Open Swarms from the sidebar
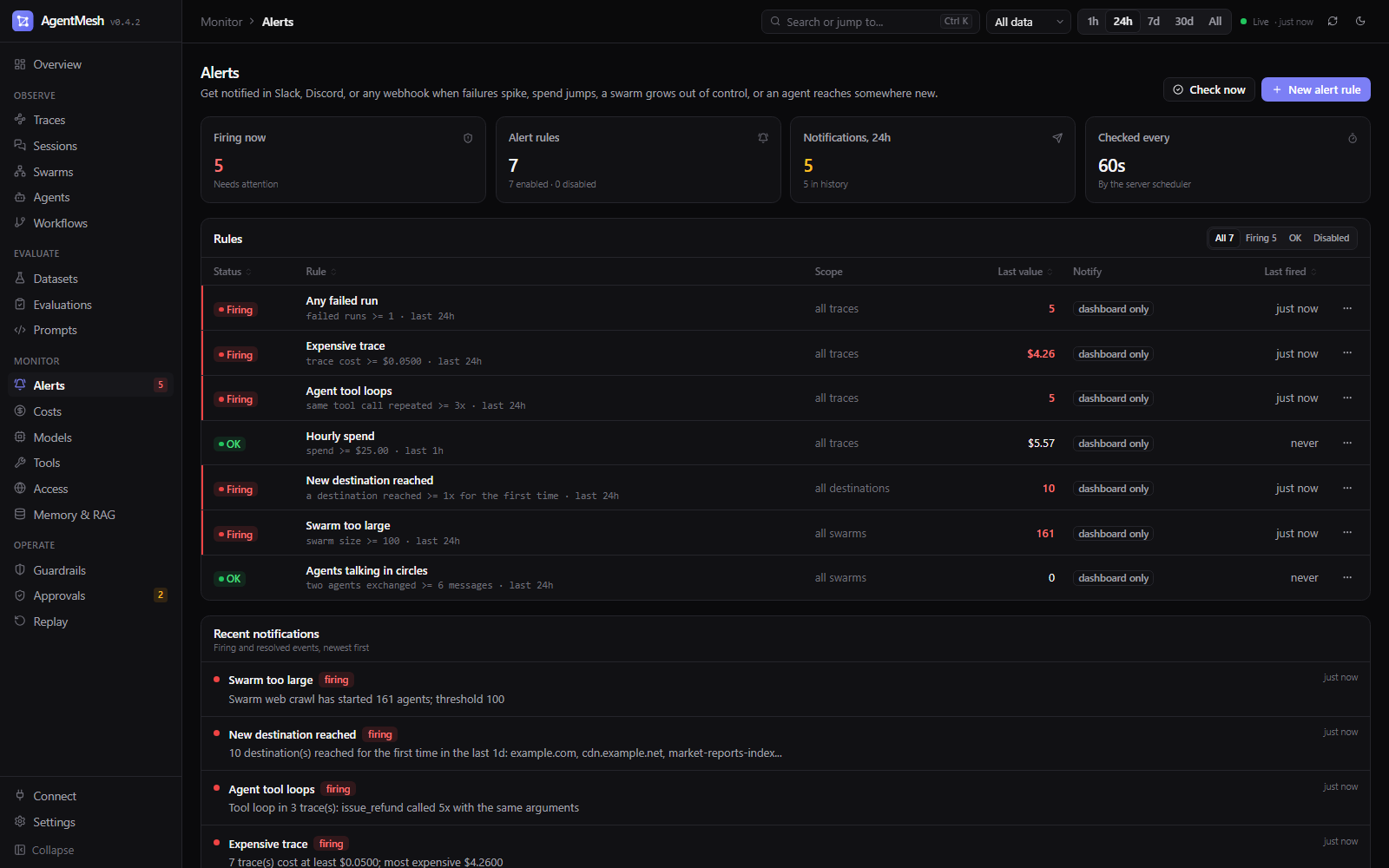1389x868 pixels. pos(90,172)
